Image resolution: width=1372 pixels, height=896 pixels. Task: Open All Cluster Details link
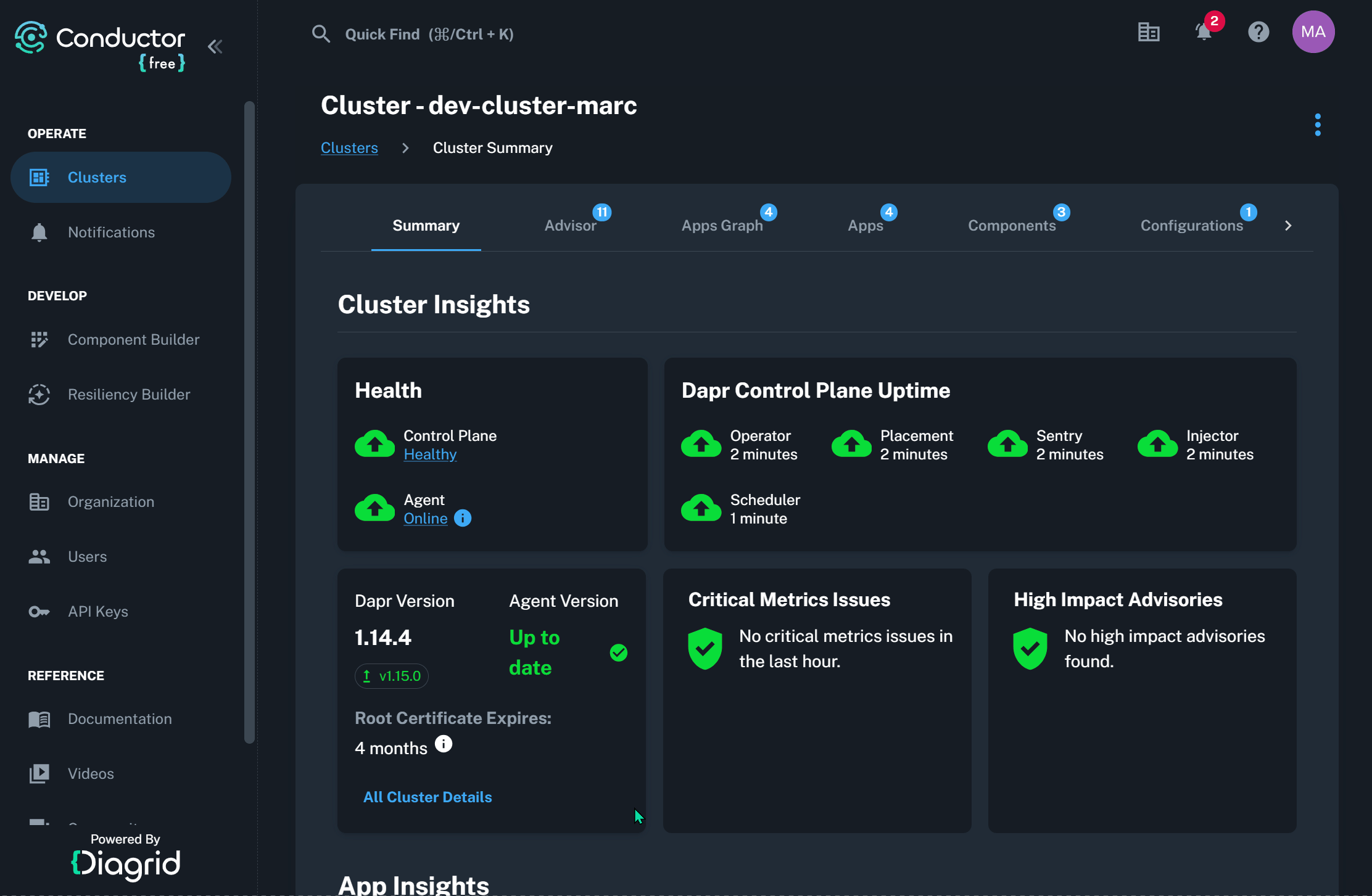pyautogui.click(x=428, y=797)
